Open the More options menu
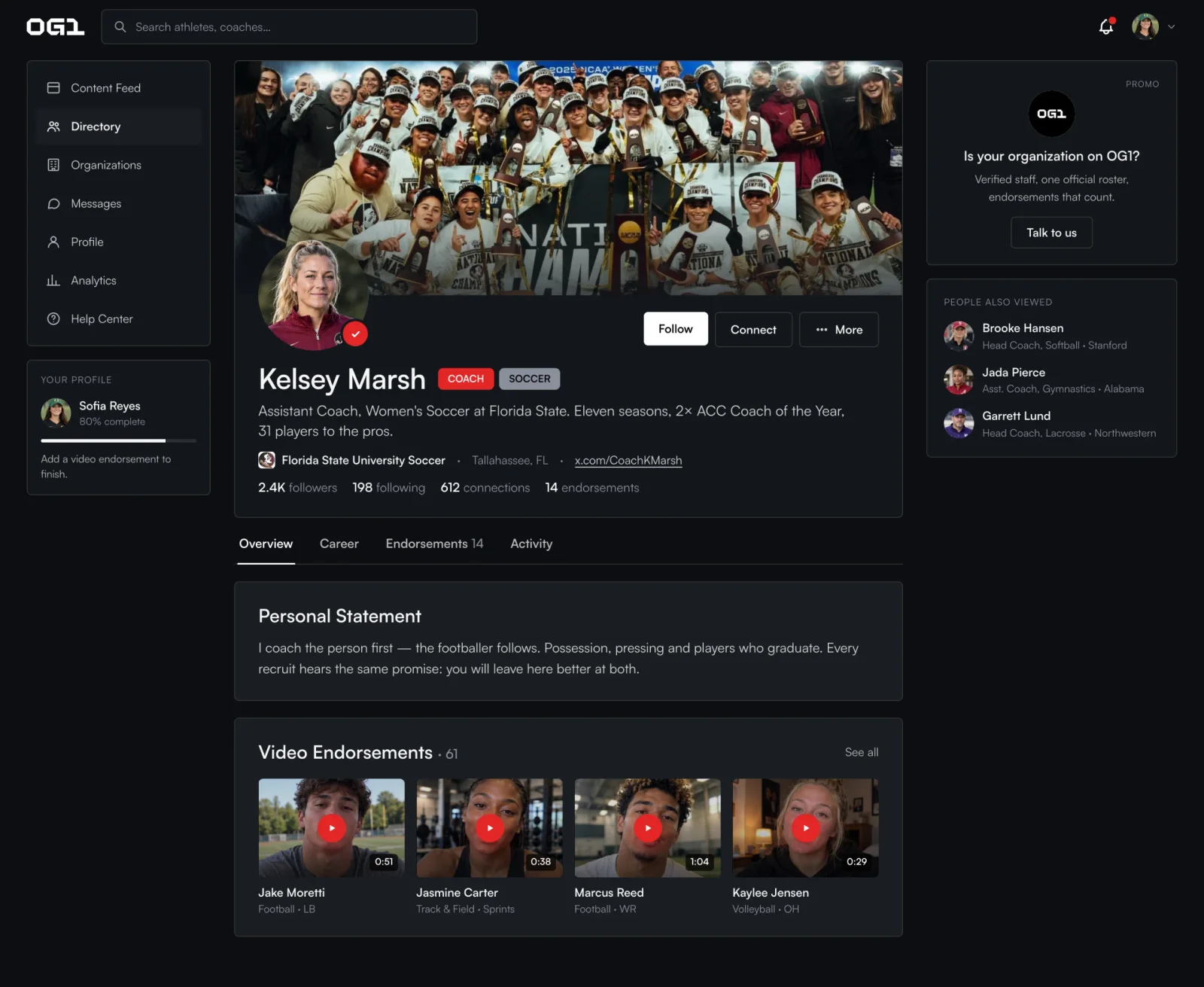The width and height of the screenshot is (1204, 987). [x=838, y=330]
